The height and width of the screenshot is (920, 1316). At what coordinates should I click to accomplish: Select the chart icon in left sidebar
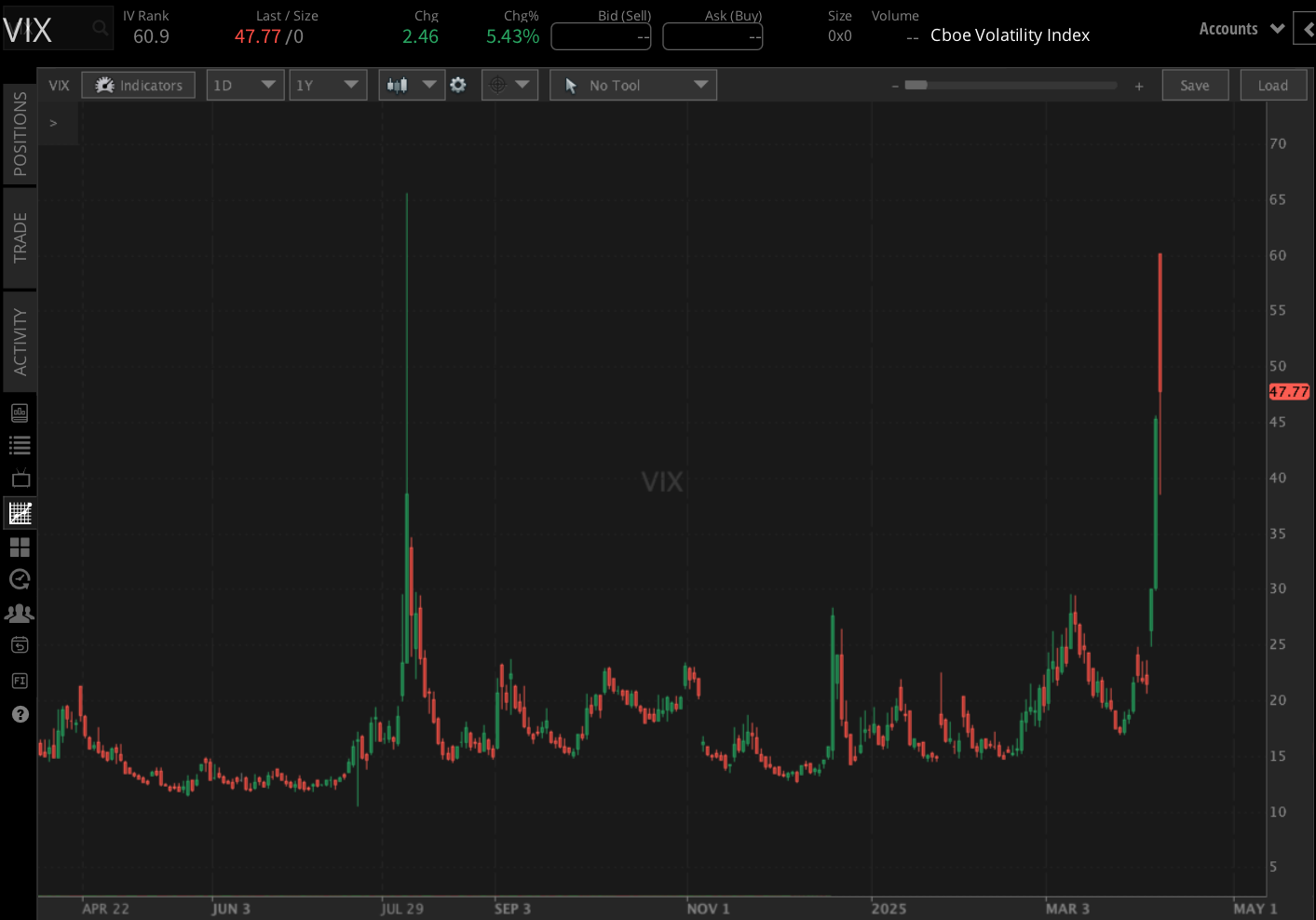coord(20,513)
